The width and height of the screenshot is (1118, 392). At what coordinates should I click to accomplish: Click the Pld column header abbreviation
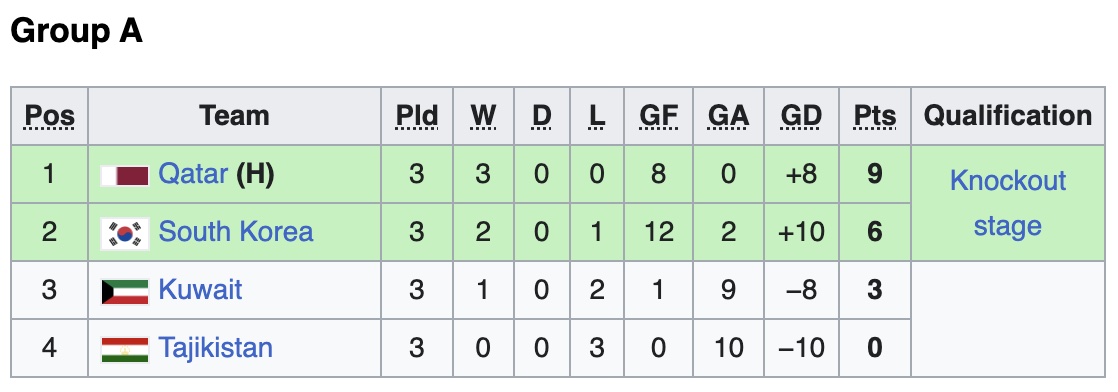[x=417, y=115]
